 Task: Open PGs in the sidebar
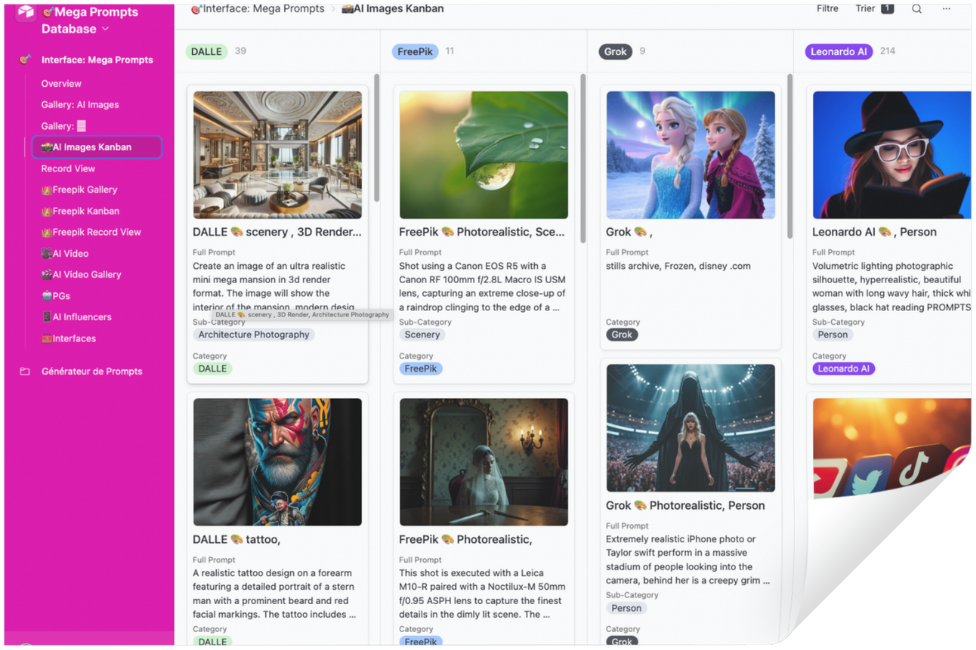55,296
